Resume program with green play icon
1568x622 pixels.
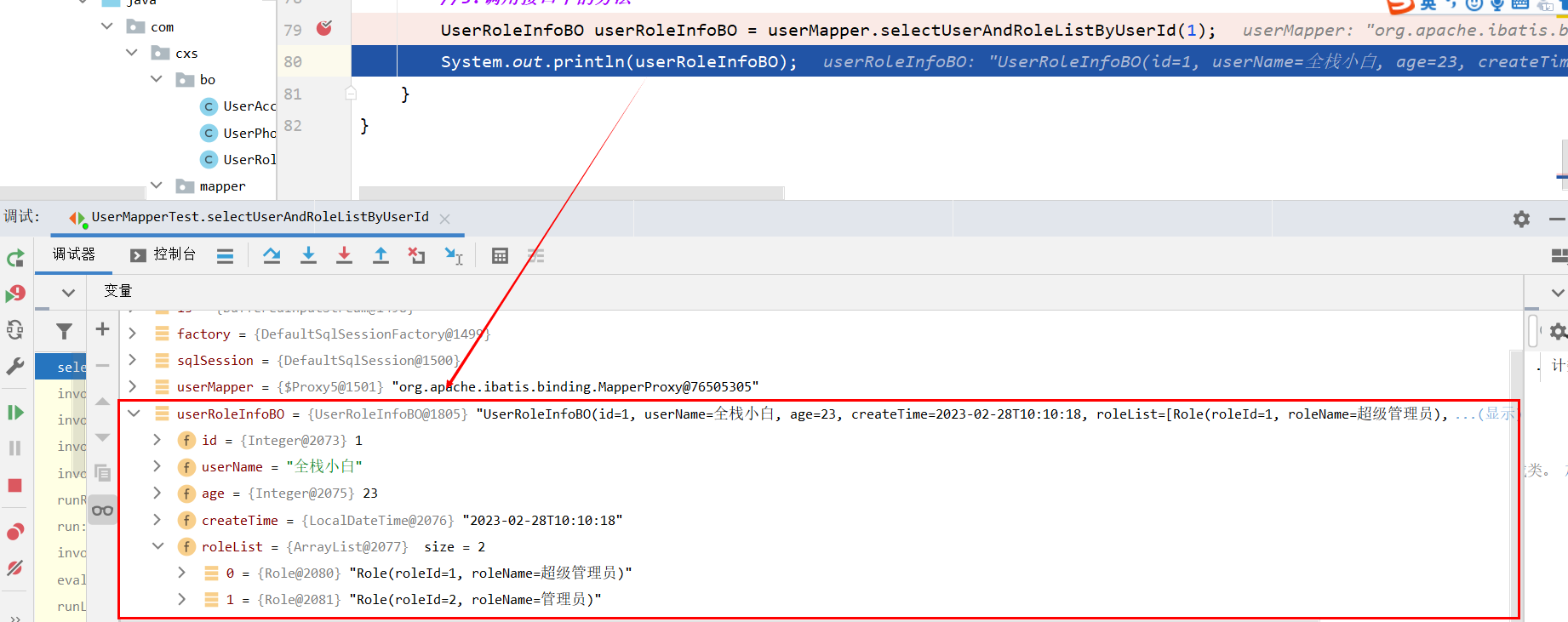coord(15,413)
